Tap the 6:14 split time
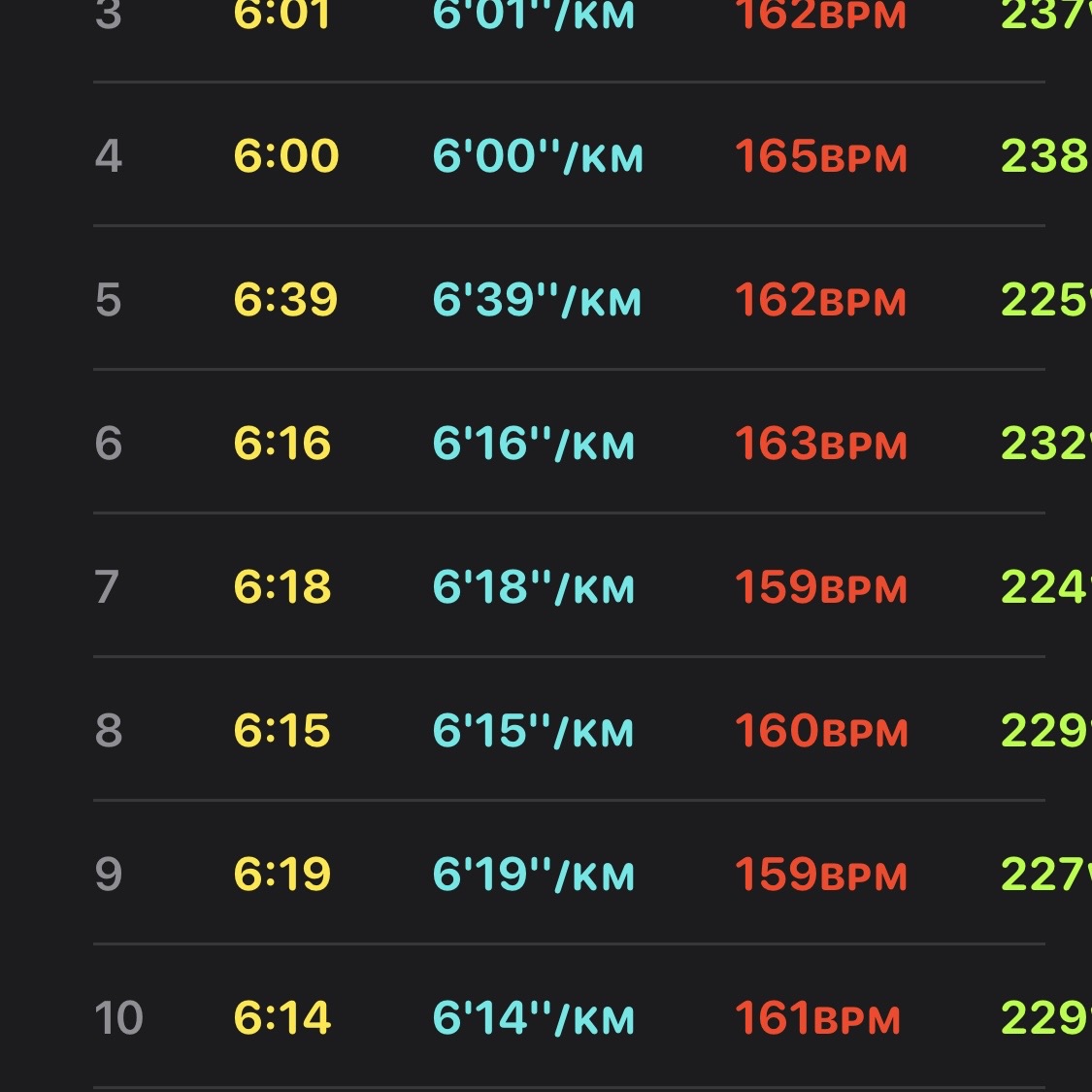Image resolution: width=1092 pixels, height=1092 pixels. (x=282, y=1017)
